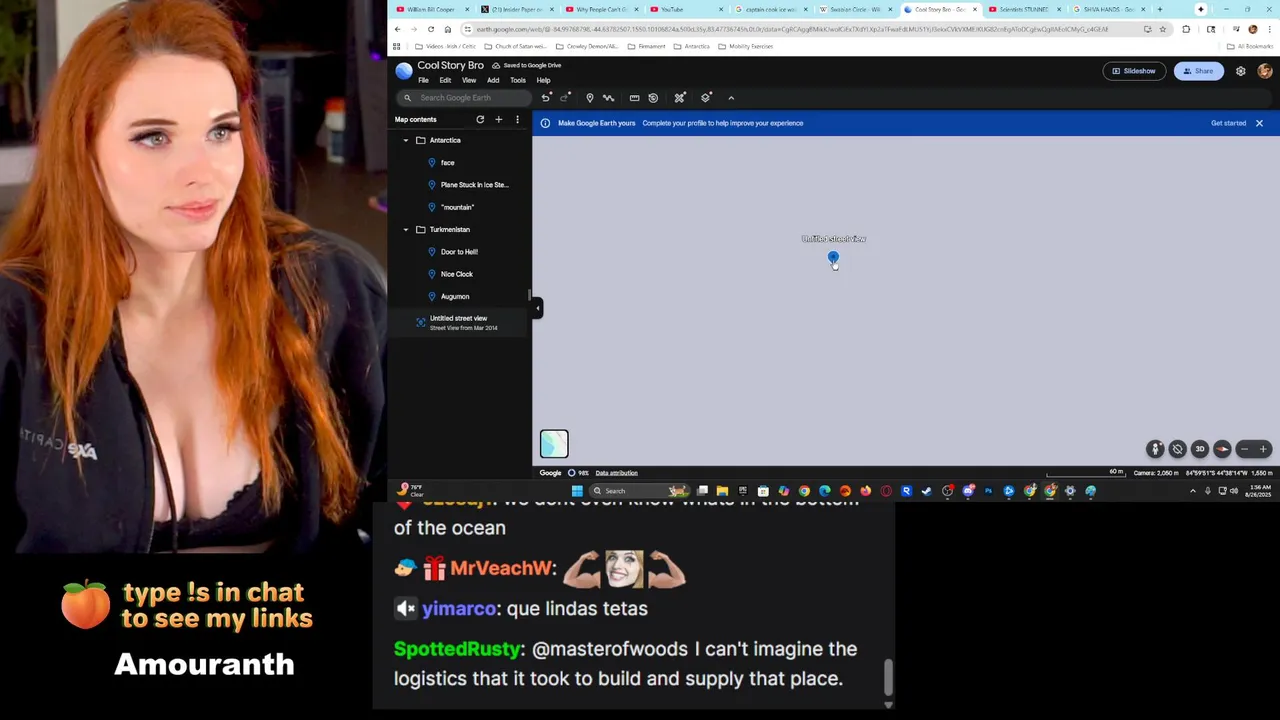Screen dimensions: 1280x720
Task: Click the blue street view map pin
Action: [833, 259]
